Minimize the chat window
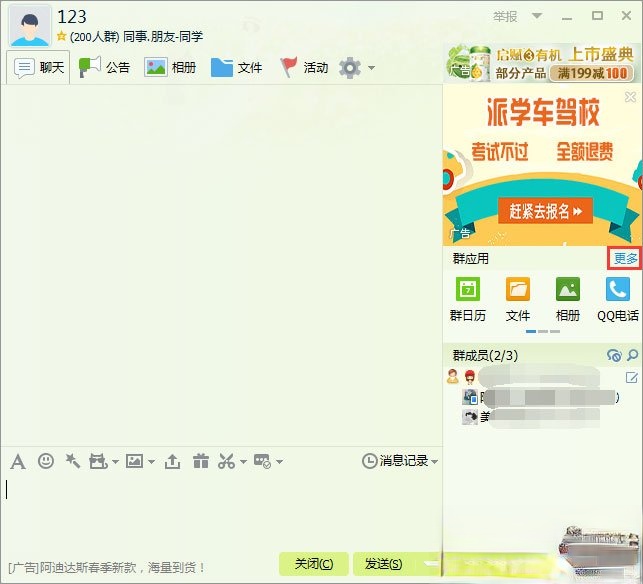The image size is (643, 584). (x=567, y=17)
